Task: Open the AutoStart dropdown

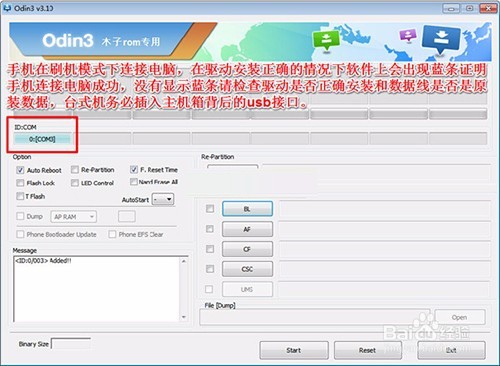Action: pos(163,199)
